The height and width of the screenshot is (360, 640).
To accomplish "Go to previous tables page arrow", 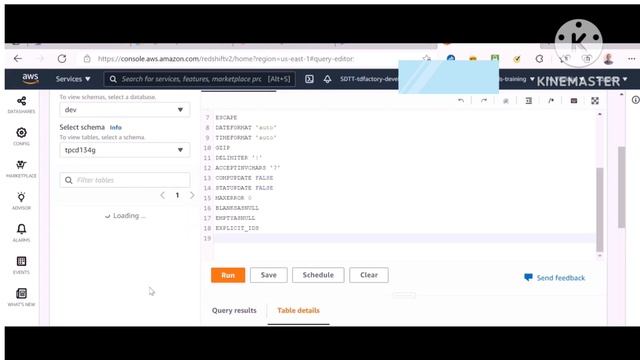I will coord(162,196).
